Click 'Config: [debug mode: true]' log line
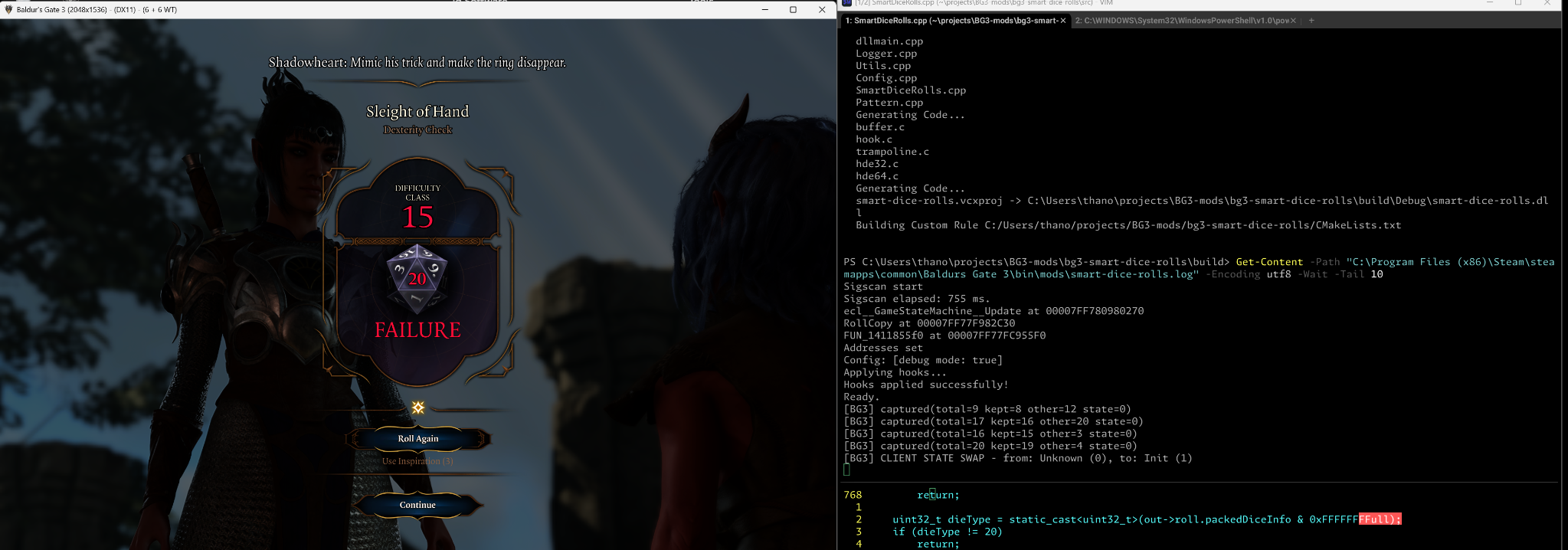This screenshot has width=1568, height=550. 923,360
